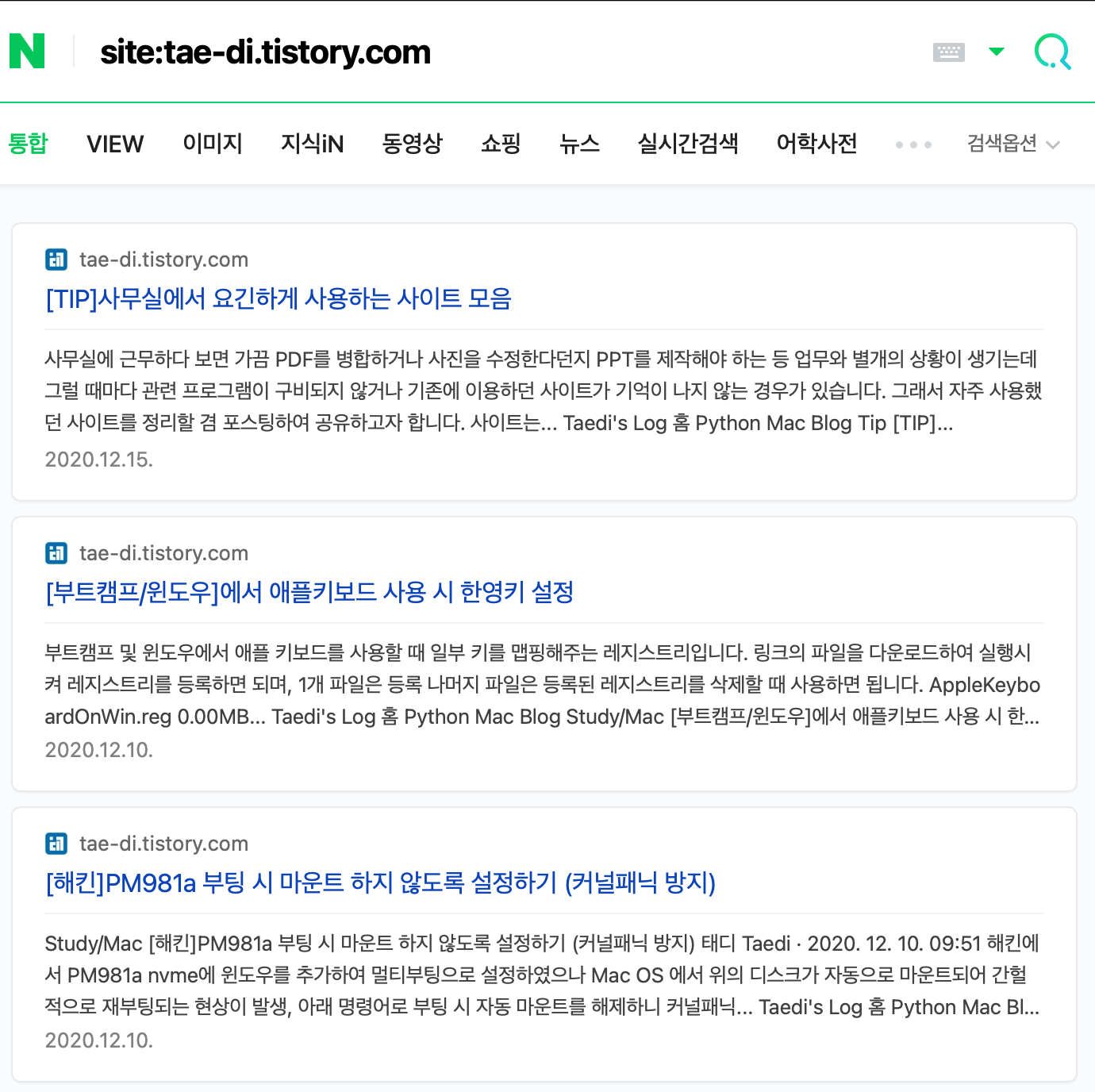The height and width of the screenshot is (1092, 1095).
Task: Open the on-screen keyboard icon
Action: pyautogui.click(x=949, y=52)
